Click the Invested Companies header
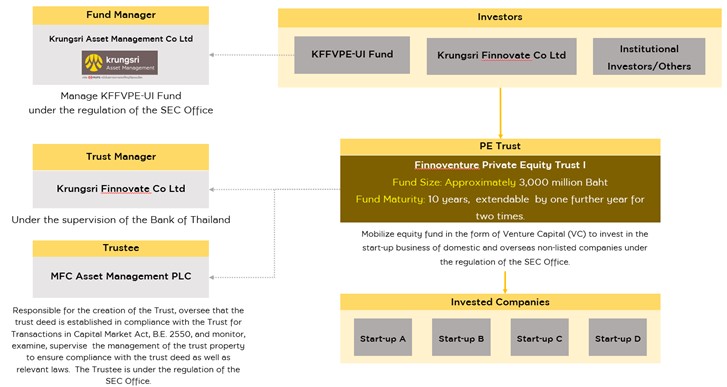727x387 pixels. coord(500,302)
